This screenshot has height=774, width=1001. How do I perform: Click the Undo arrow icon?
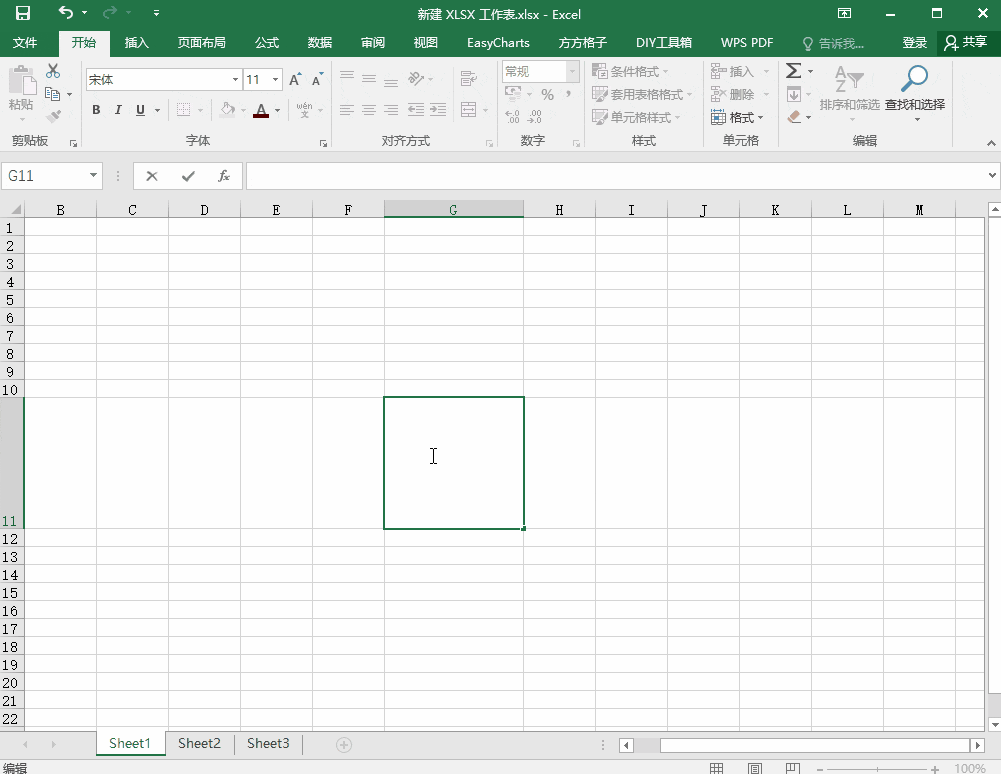[65, 12]
